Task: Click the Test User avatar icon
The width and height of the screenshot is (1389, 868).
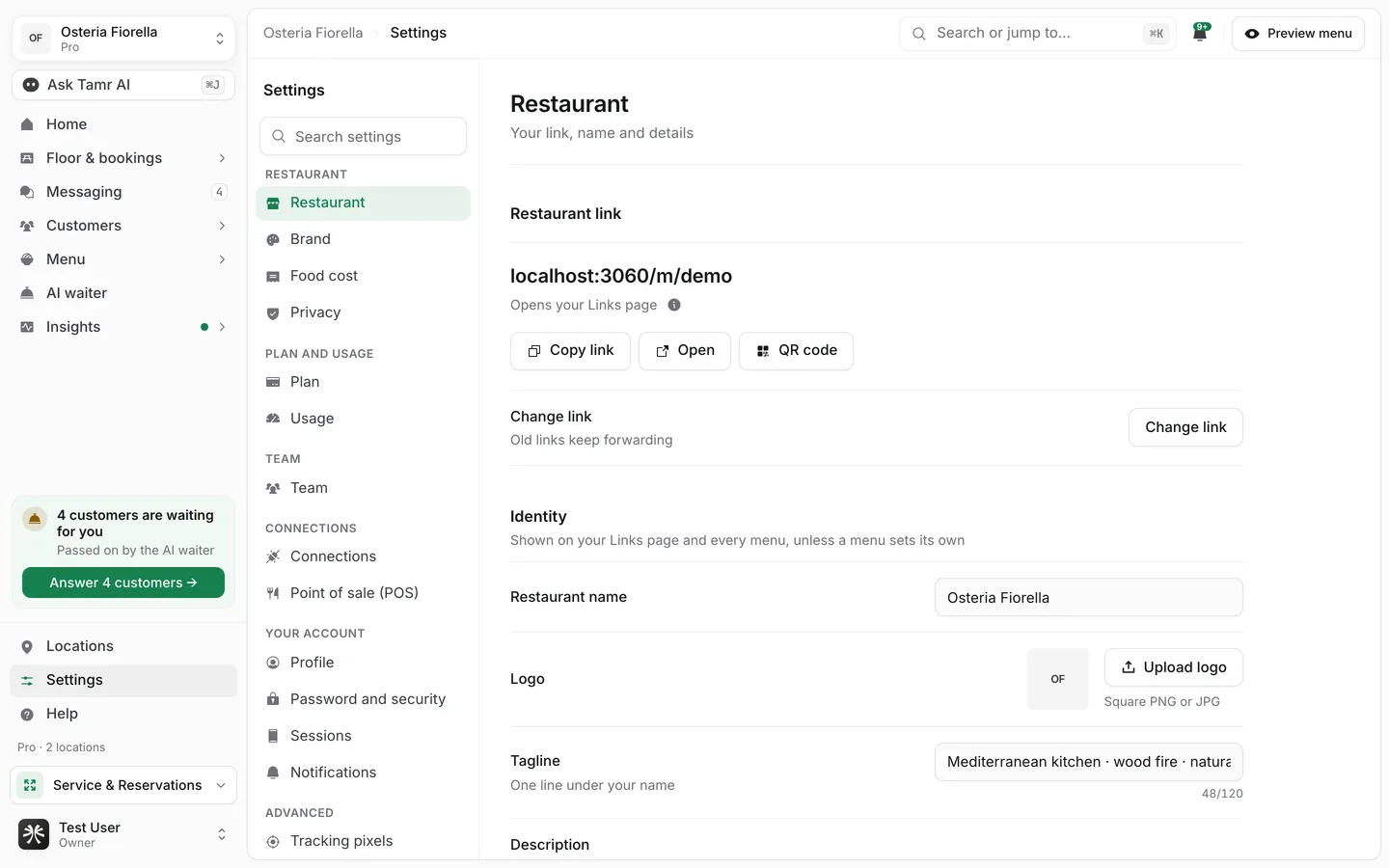Action: (x=34, y=834)
